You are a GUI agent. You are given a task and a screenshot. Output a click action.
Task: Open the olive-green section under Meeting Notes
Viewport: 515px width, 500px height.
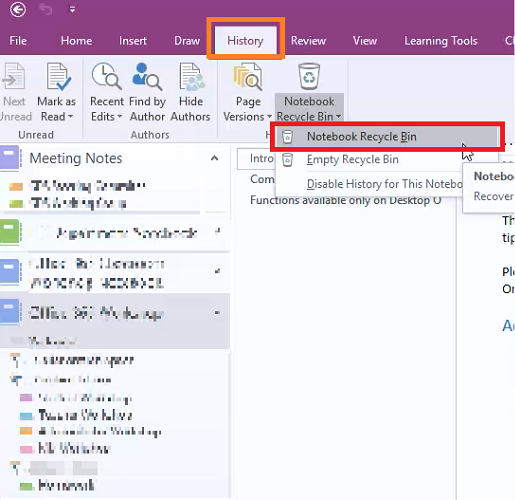[16, 203]
